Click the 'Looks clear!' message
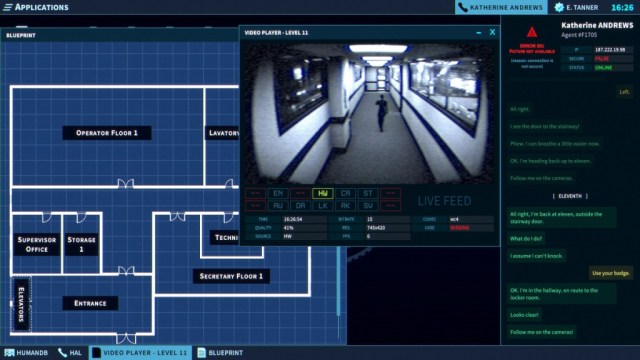Screen dimensions: 640x360 point(524,315)
